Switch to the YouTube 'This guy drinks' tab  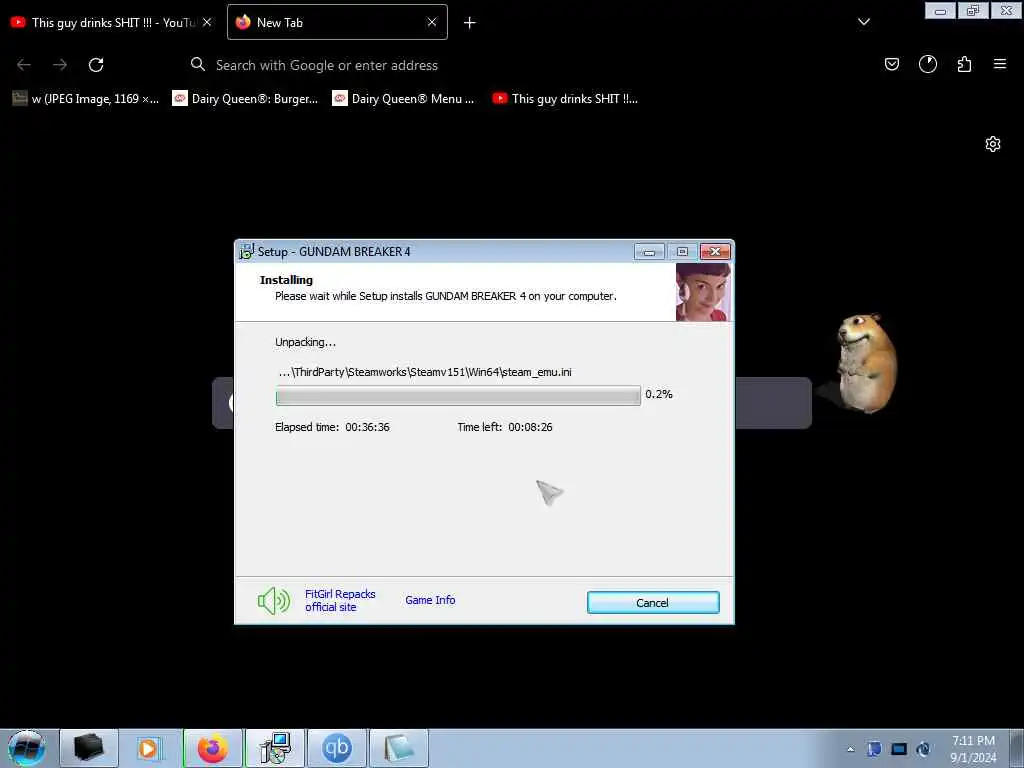coord(104,22)
